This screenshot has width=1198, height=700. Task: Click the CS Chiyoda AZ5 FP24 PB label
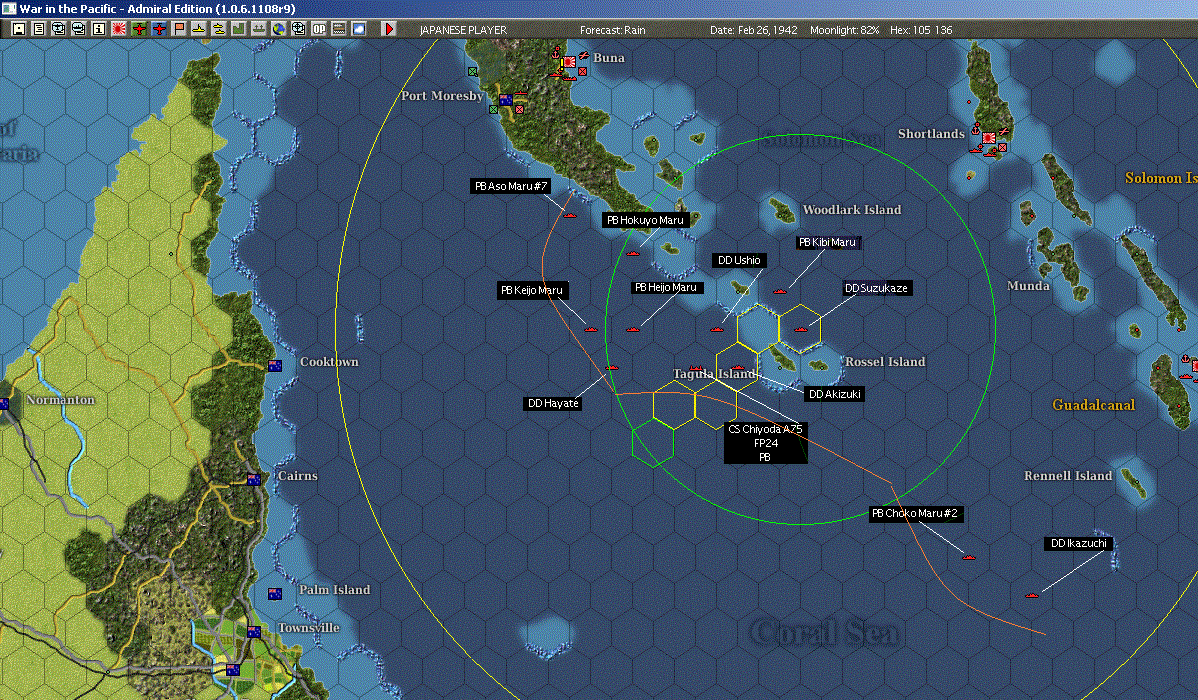tap(766, 443)
